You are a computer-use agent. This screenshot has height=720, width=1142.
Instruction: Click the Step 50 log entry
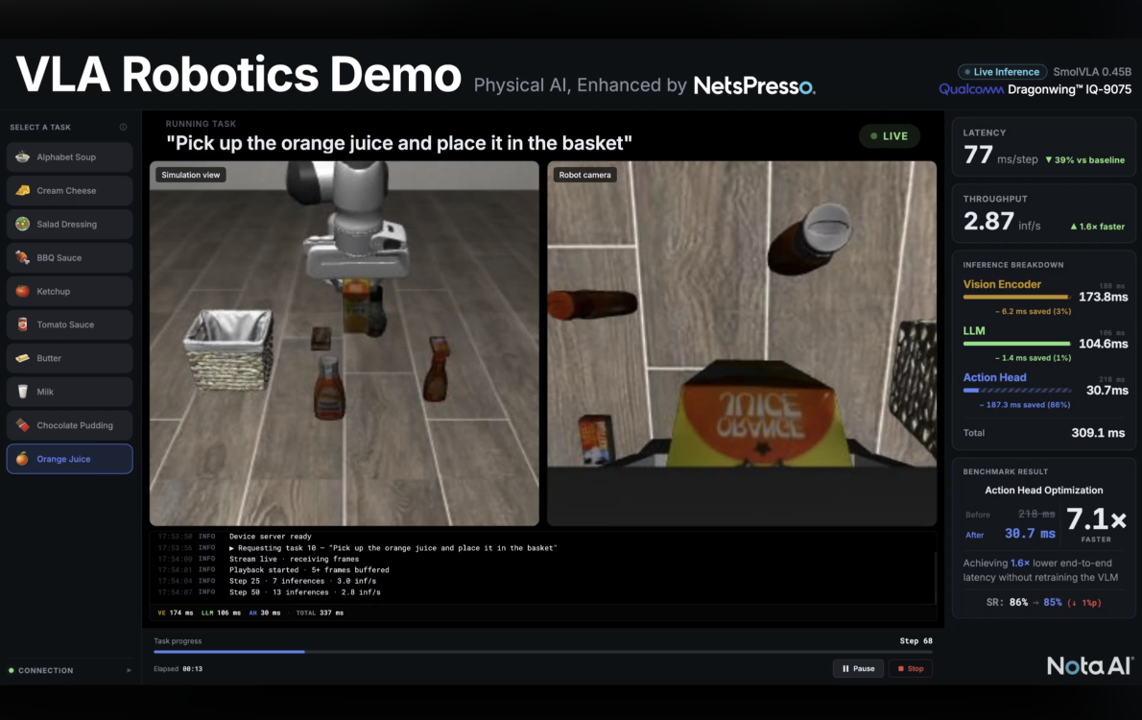304,593
